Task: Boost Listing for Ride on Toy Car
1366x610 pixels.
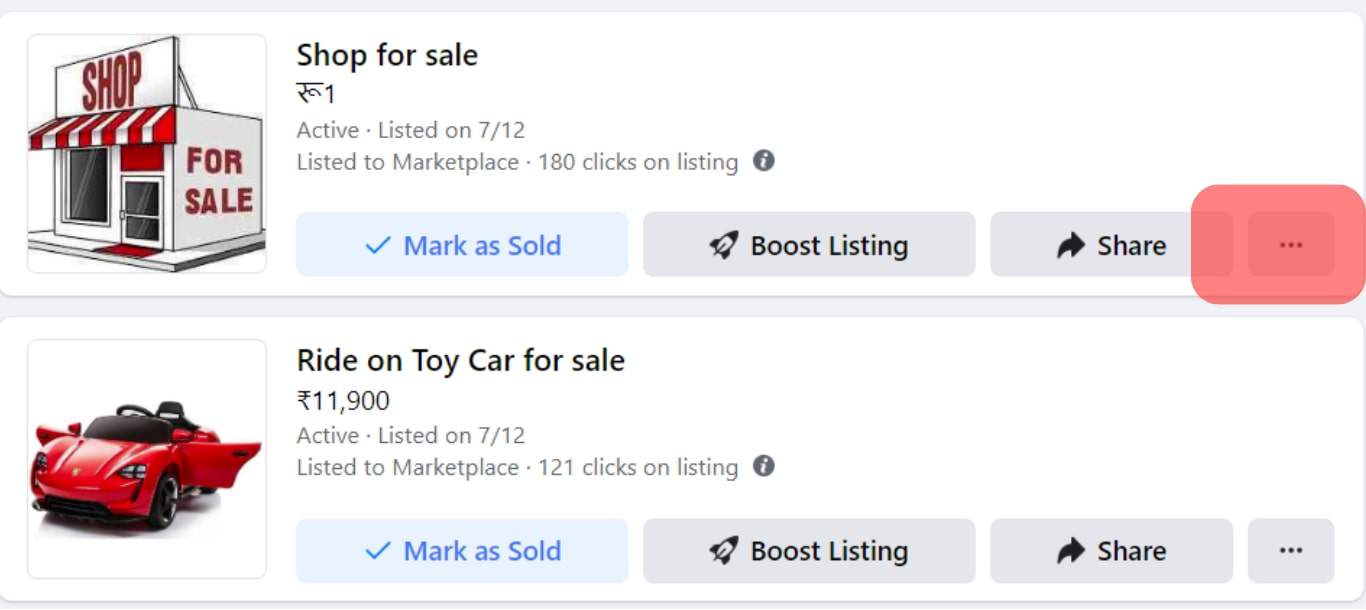Action: pyautogui.click(x=809, y=550)
